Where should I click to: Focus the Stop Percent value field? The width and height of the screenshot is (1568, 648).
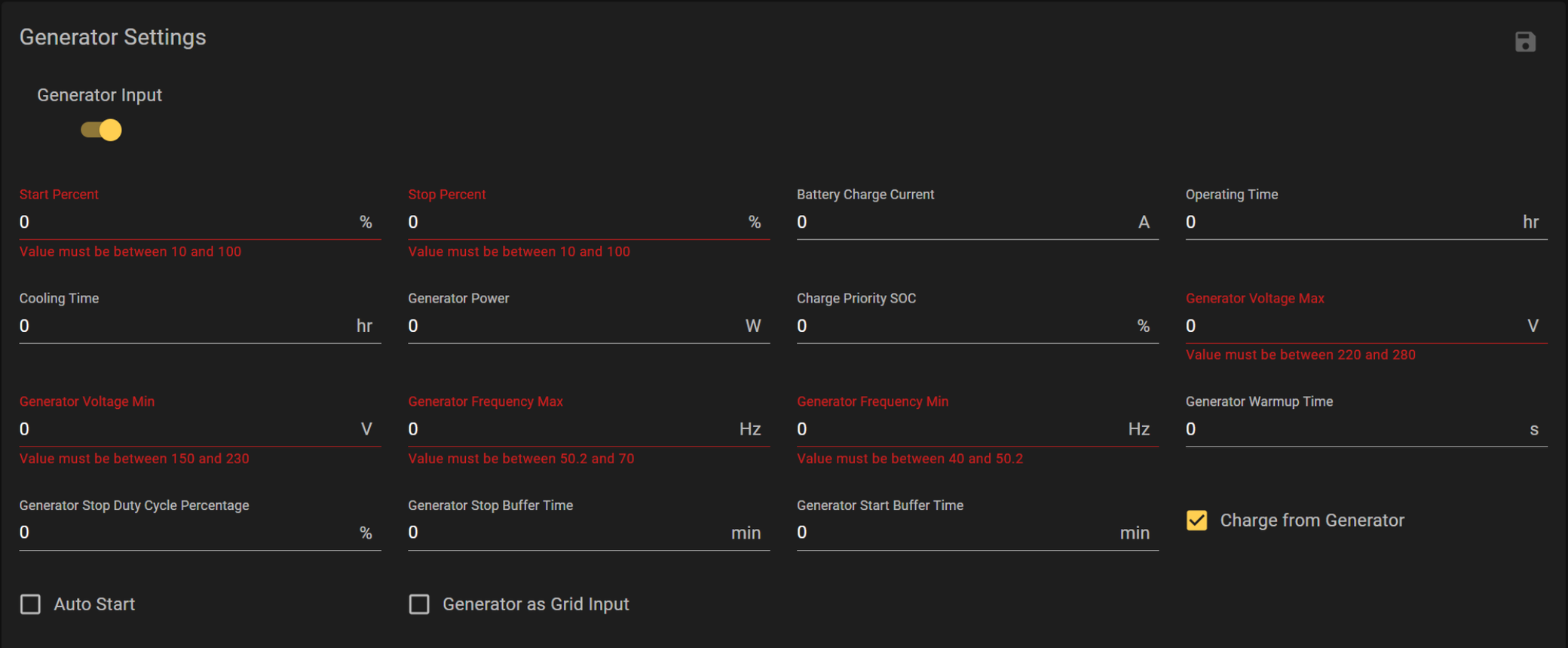(x=573, y=223)
